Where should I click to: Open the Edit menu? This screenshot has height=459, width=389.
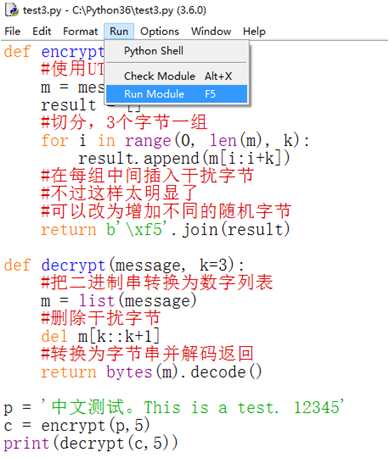(42, 31)
